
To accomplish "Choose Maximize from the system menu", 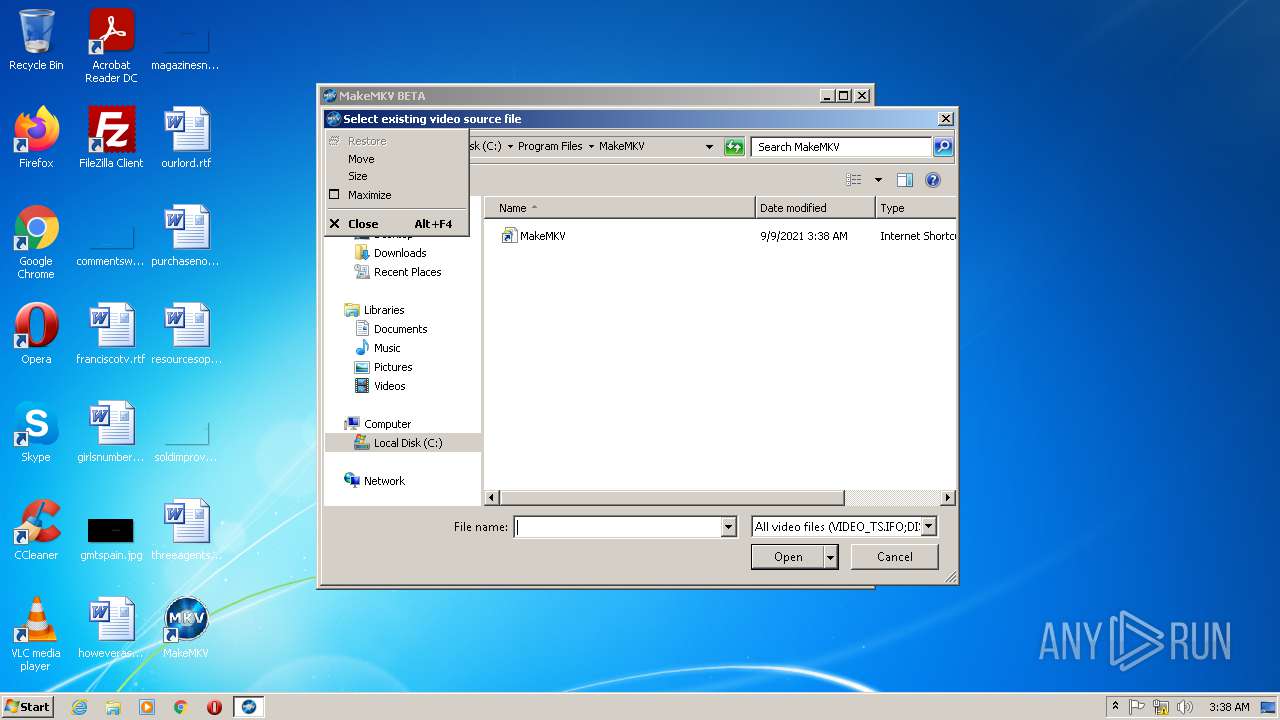I will (369, 195).
